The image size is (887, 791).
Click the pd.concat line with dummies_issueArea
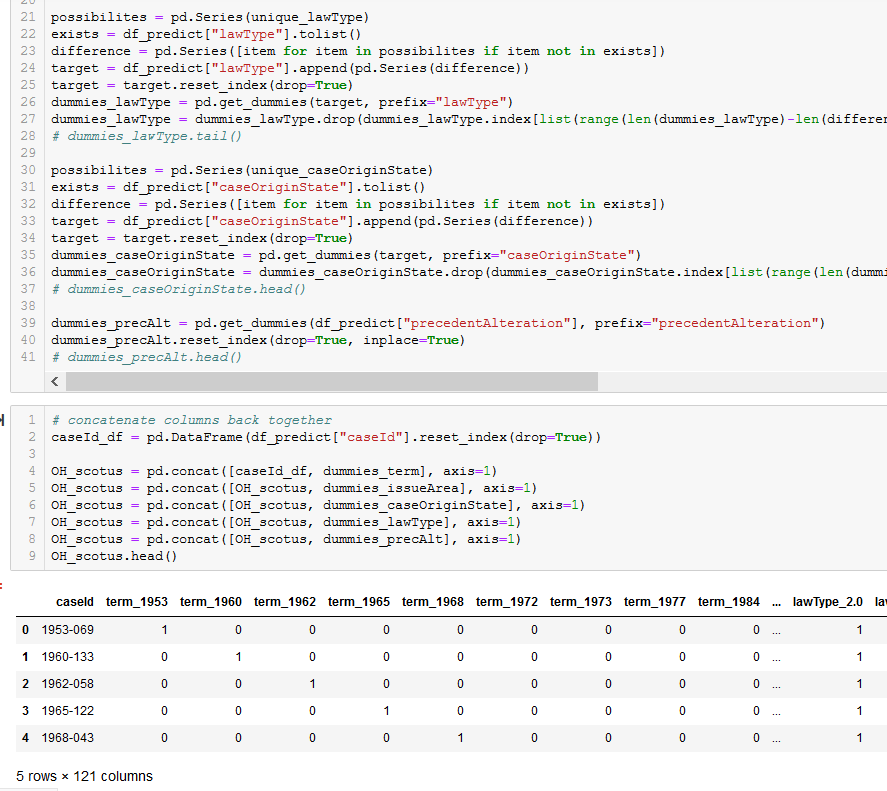[x=294, y=488]
